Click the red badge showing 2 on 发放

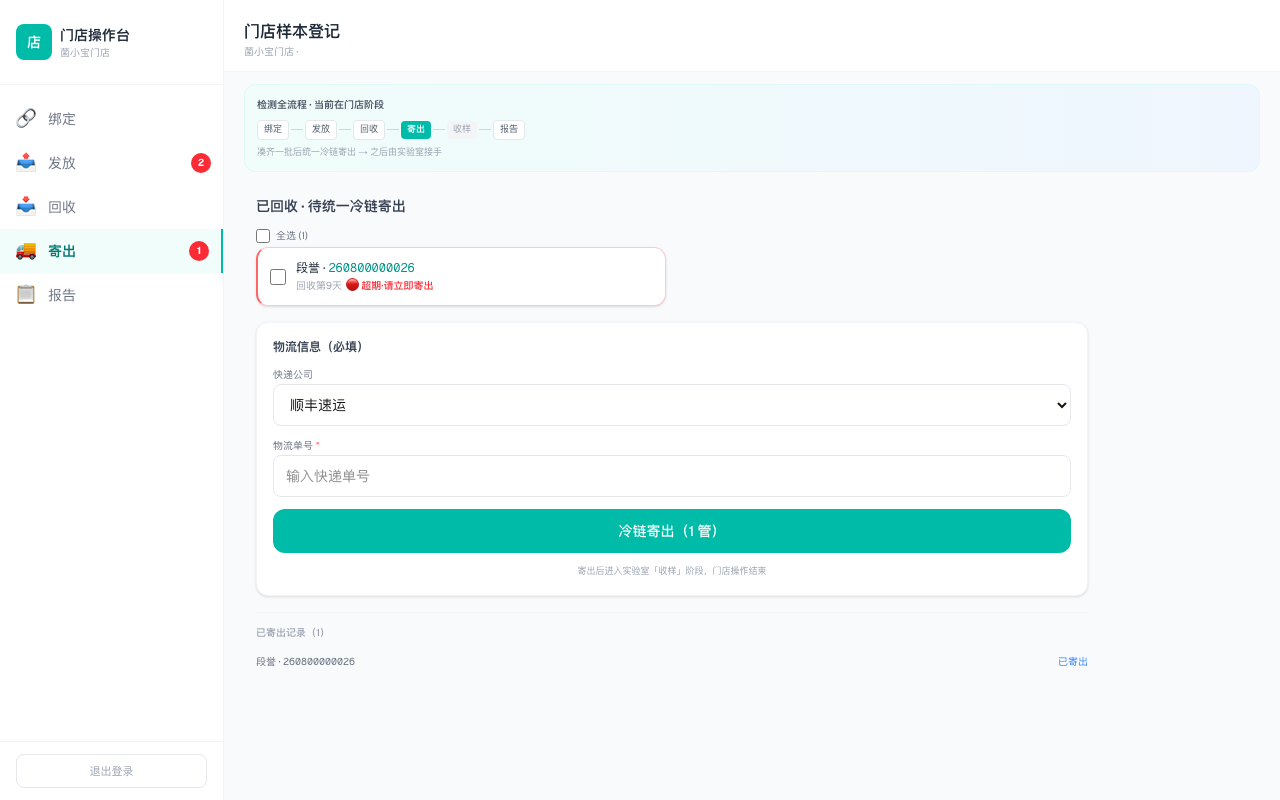(x=201, y=163)
